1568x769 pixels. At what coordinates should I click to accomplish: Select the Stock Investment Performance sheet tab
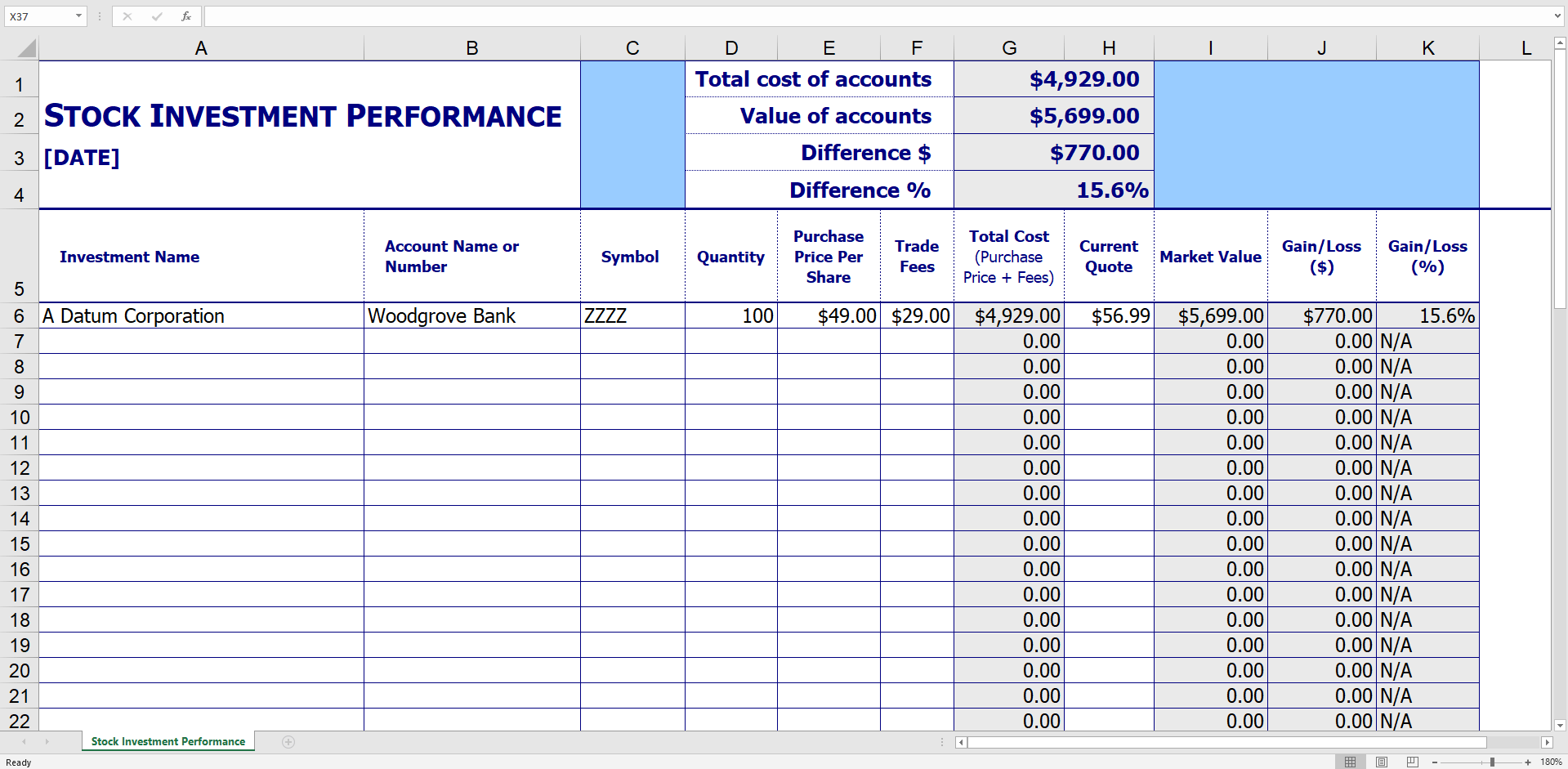(x=168, y=741)
